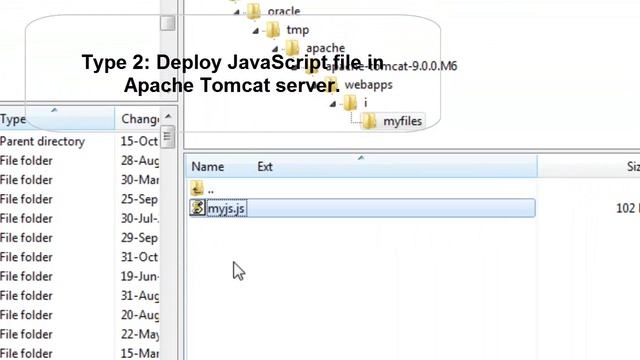Click the 102 size value of myjs.js

[626, 208]
